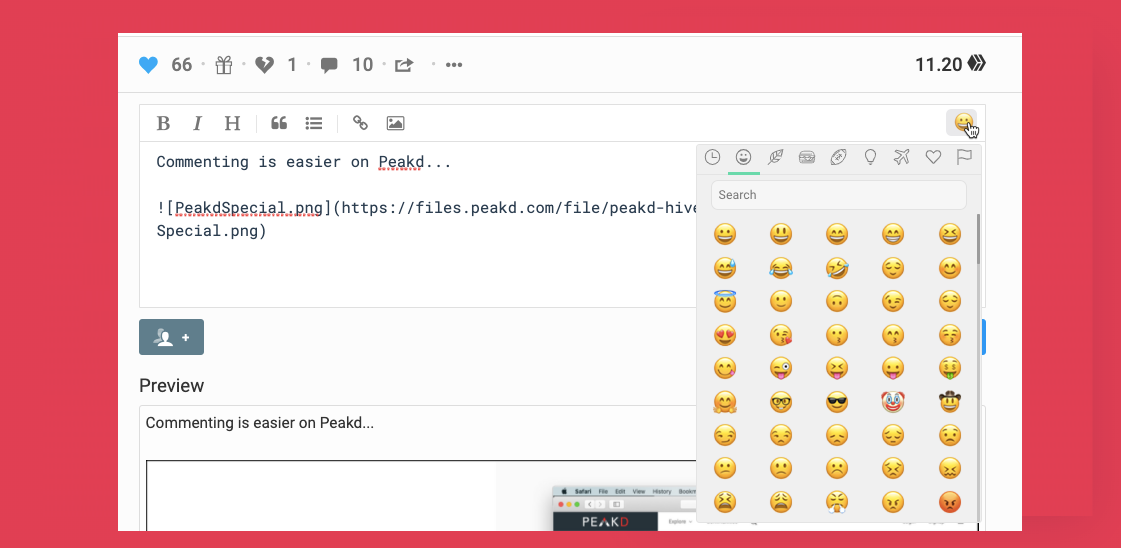Insert a heading with H button

click(x=232, y=124)
